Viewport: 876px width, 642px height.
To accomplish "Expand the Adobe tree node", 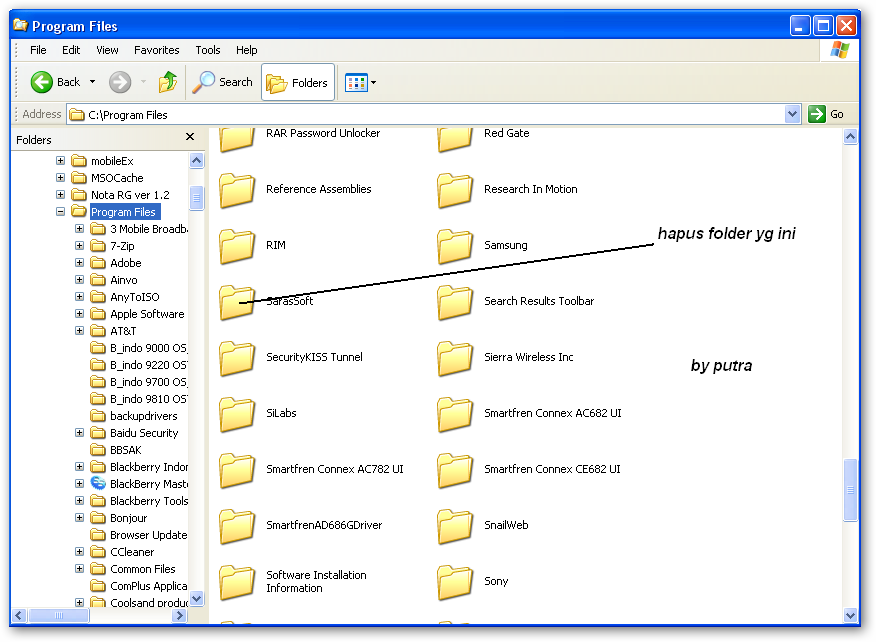I will tap(79, 263).
